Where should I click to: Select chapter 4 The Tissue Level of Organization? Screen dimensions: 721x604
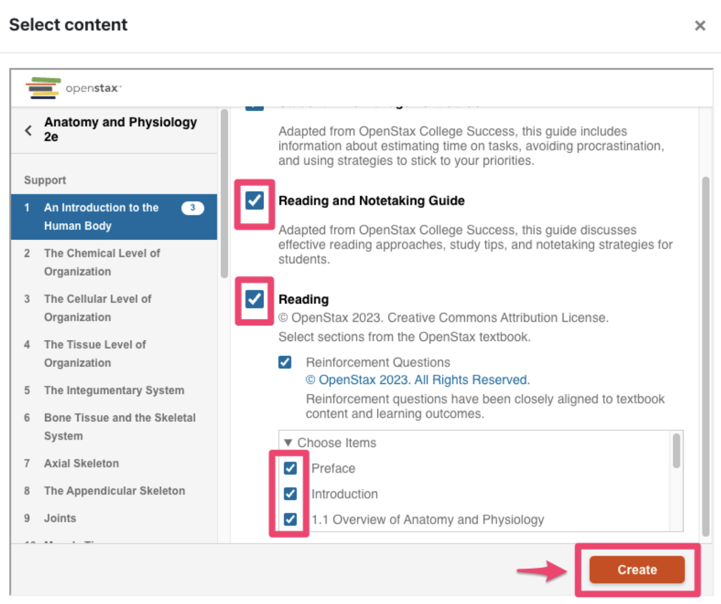[94, 353]
